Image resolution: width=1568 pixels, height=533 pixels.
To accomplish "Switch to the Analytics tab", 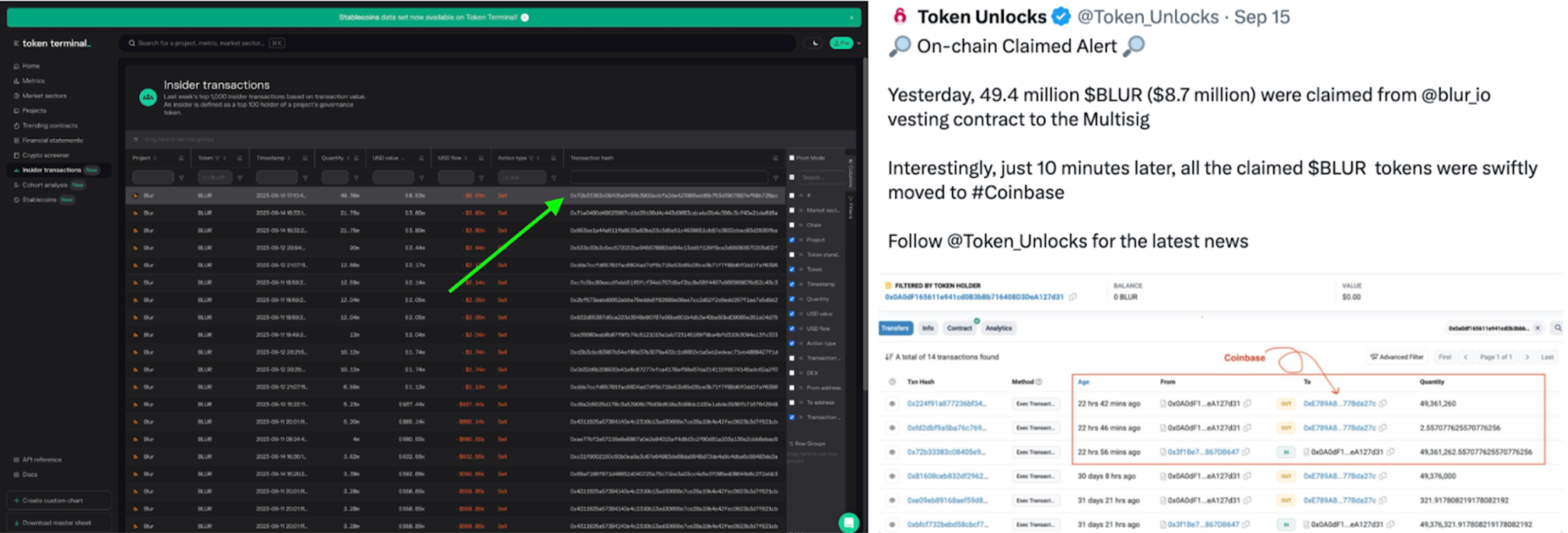I will [x=998, y=328].
